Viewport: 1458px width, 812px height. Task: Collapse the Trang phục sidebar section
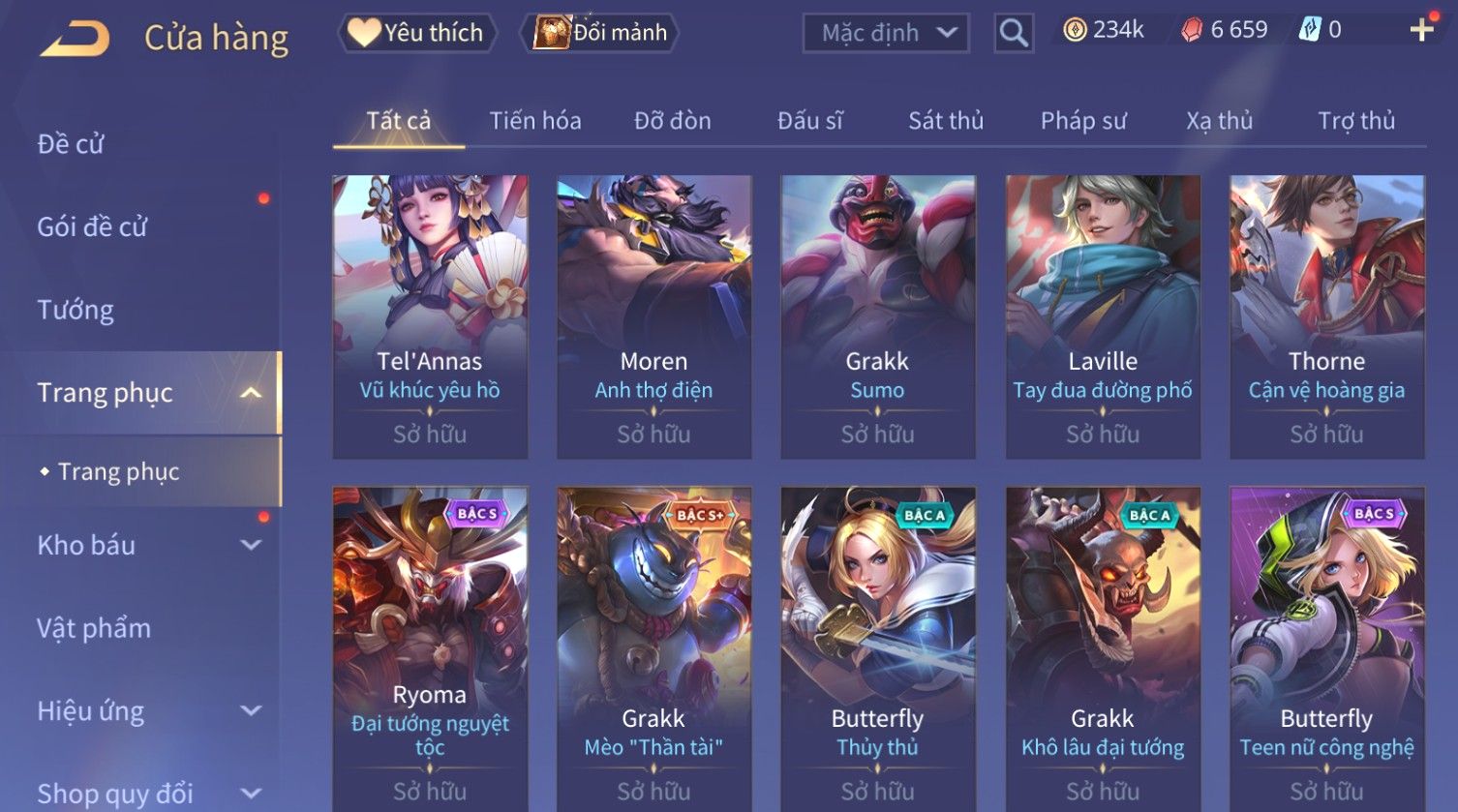[251, 393]
